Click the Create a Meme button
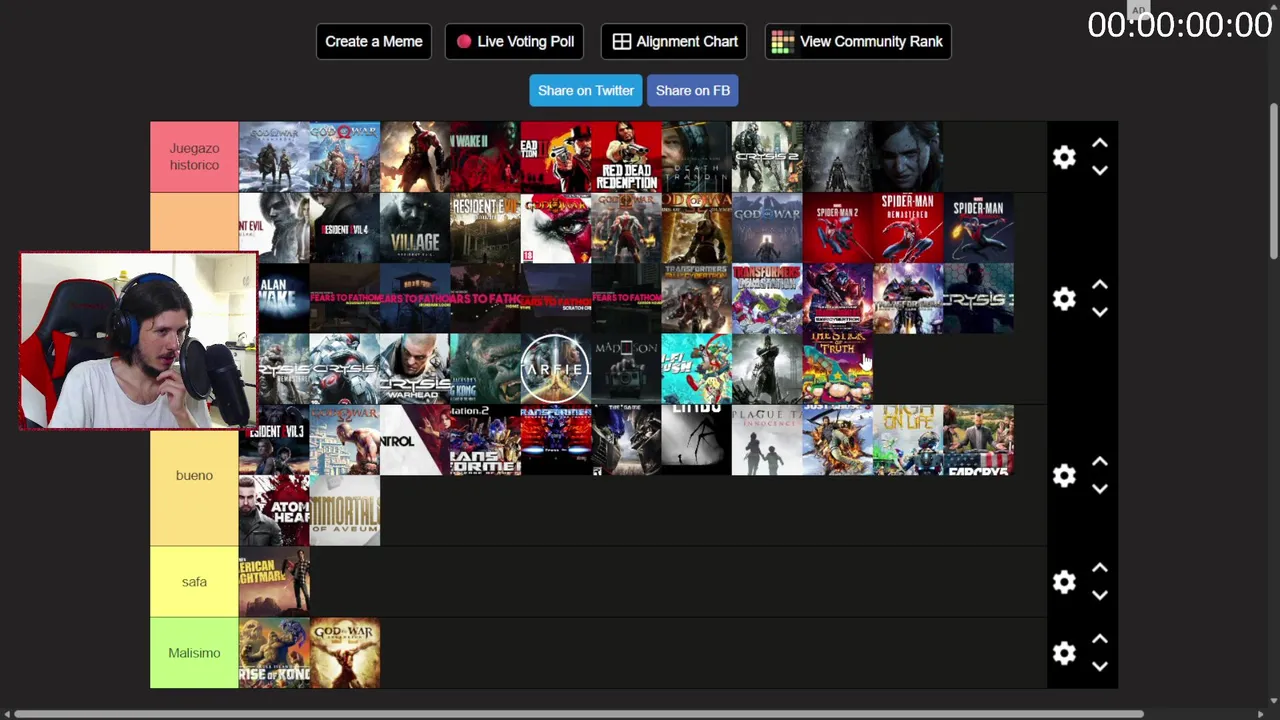Viewport: 1280px width, 720px height. click(374, 41)
